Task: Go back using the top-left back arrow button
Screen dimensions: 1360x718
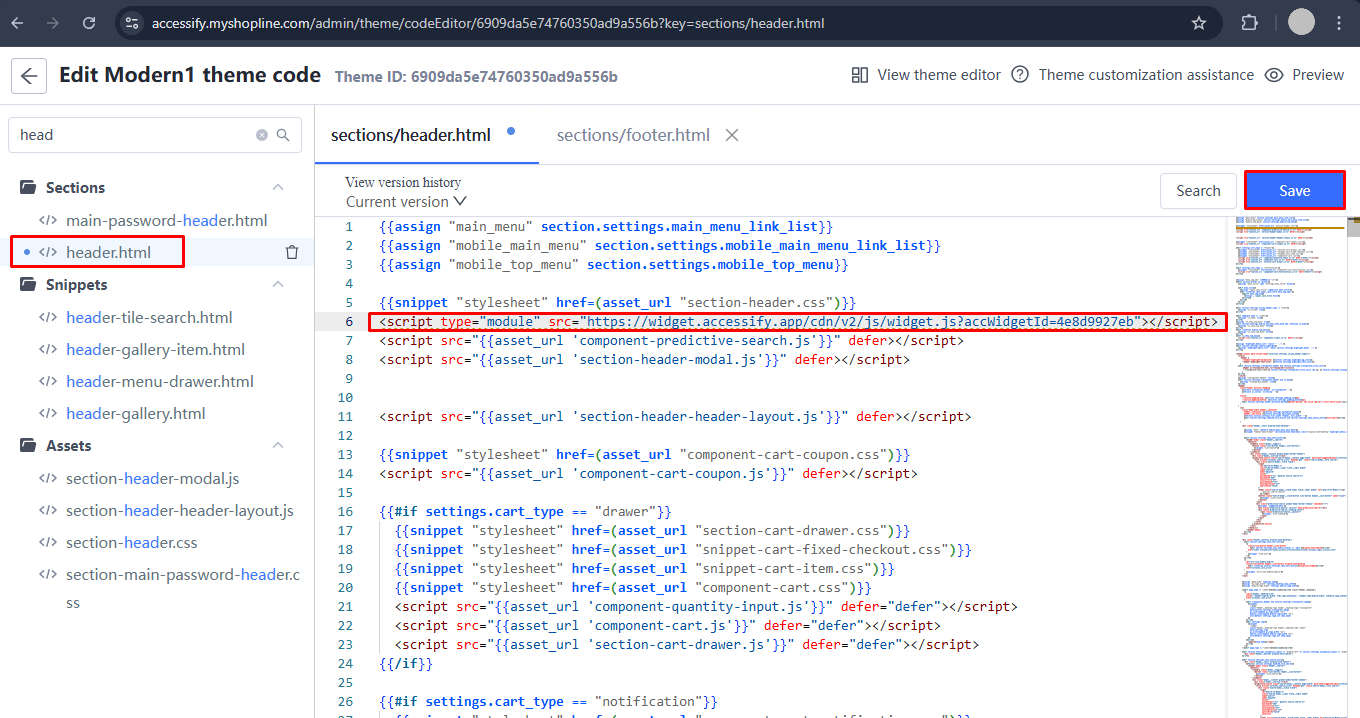Action: point(28,74)
